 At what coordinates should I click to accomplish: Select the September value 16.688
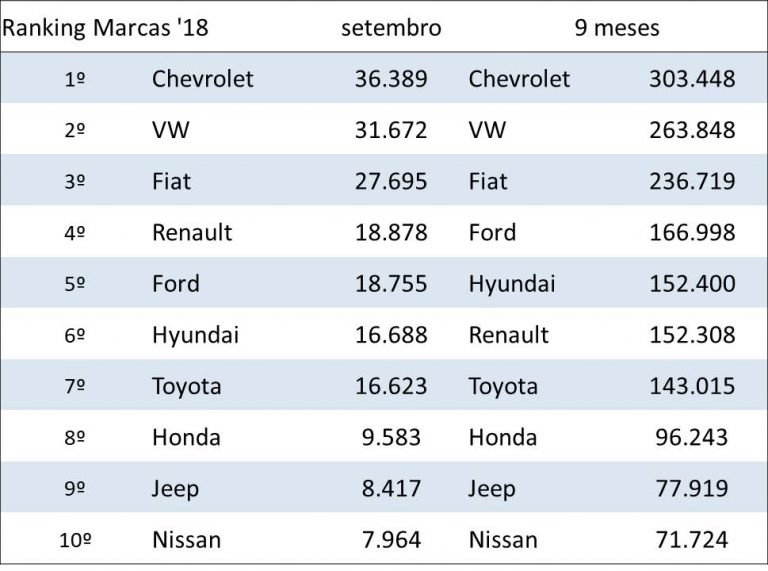[x=391, y=335]
